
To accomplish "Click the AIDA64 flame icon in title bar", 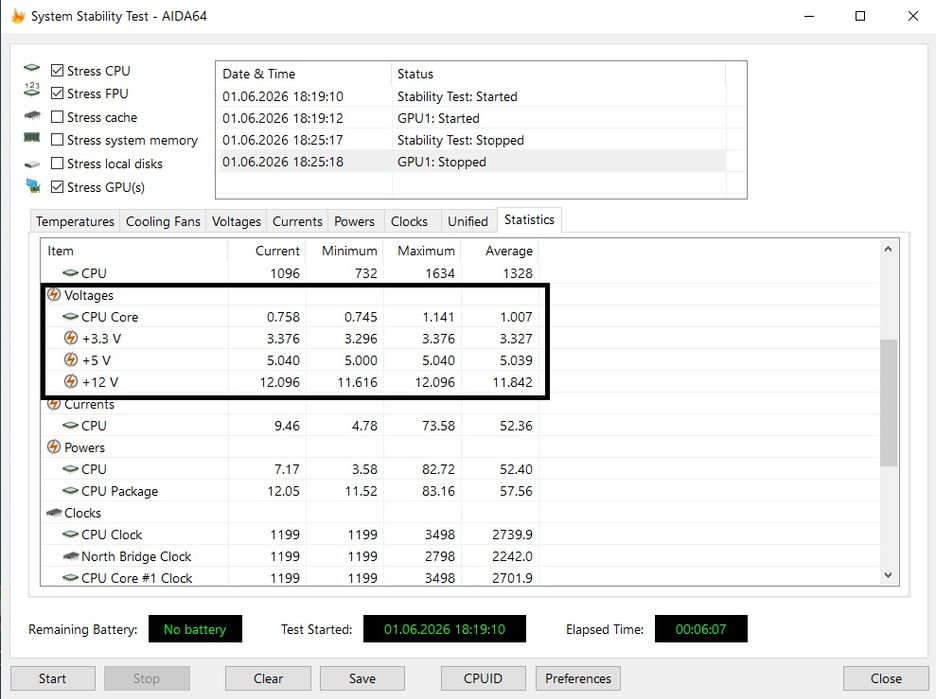I will pyautogui.click(x=18, y=16).
